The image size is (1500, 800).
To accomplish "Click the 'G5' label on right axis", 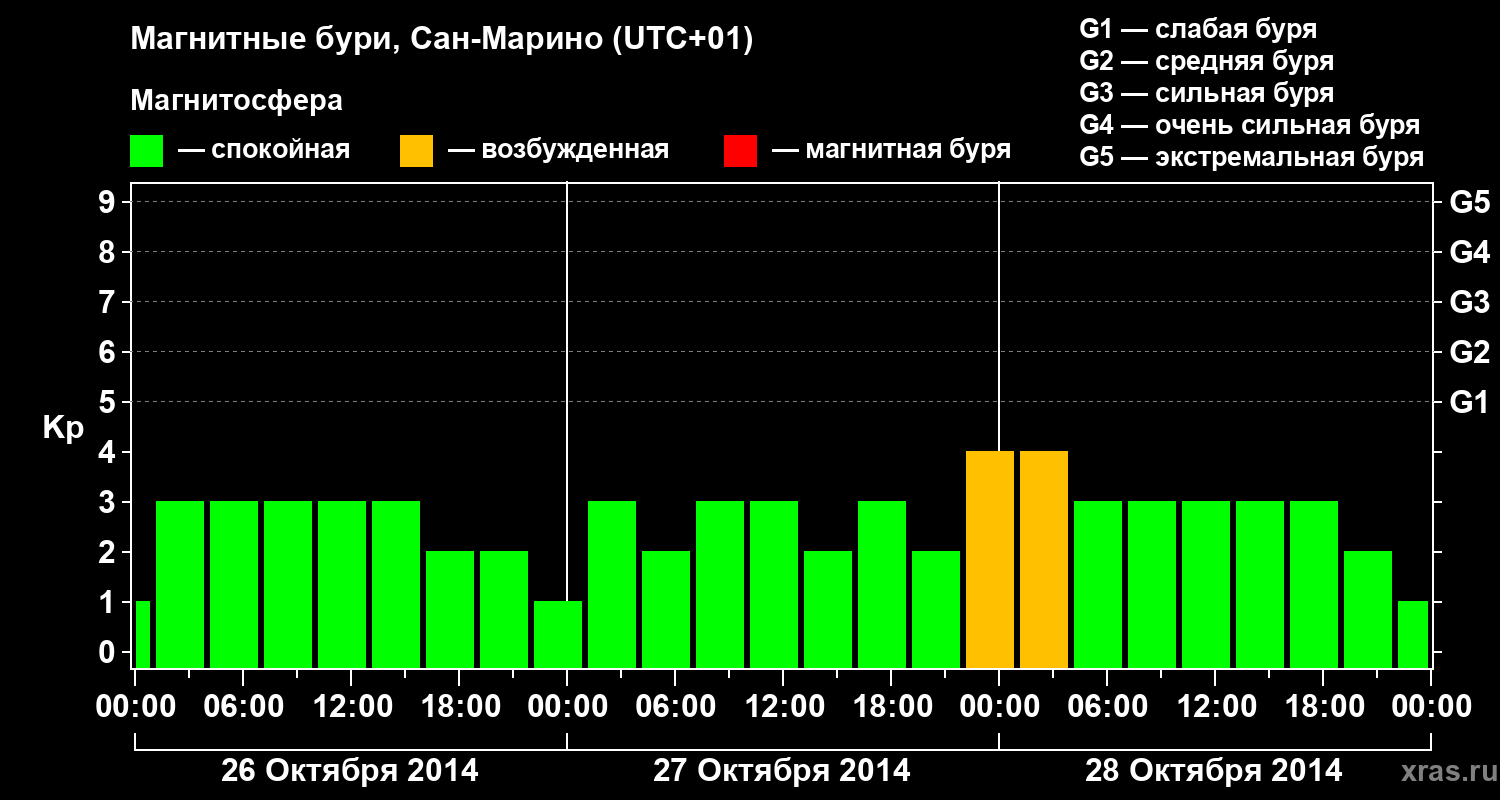I will 1469,202.
